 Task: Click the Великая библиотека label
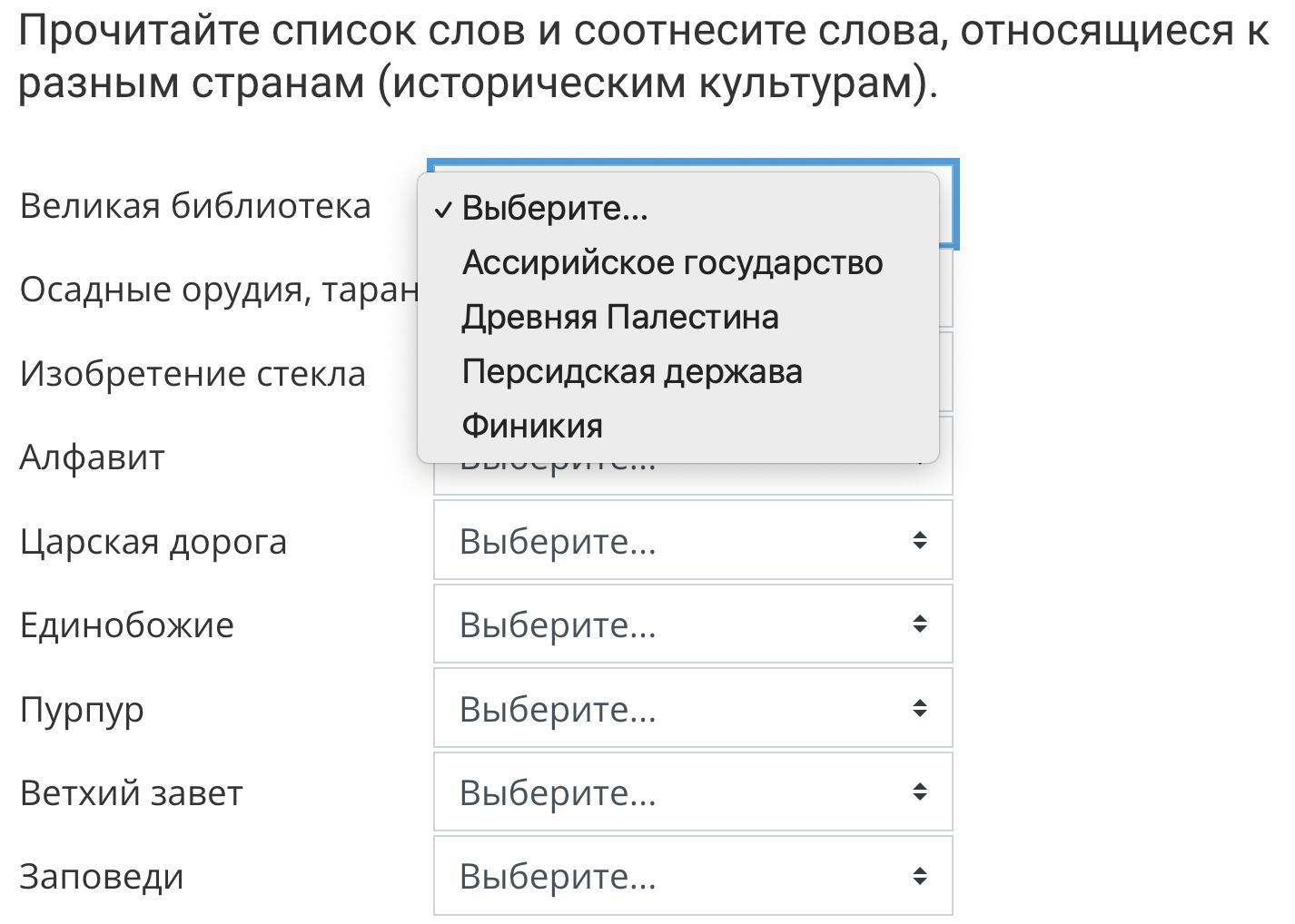tap(195, 206)
